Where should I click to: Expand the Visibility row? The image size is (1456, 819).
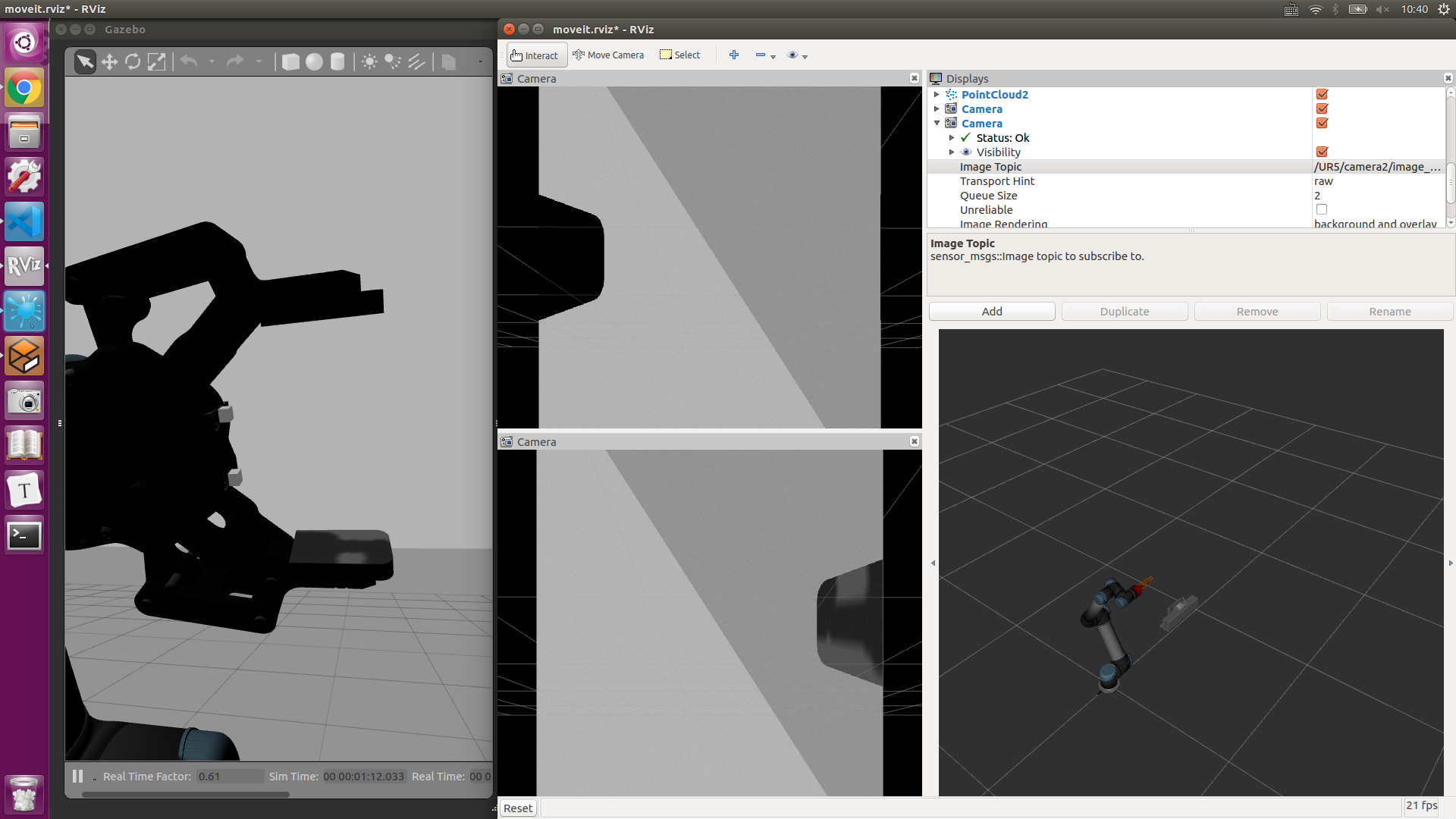951,152
